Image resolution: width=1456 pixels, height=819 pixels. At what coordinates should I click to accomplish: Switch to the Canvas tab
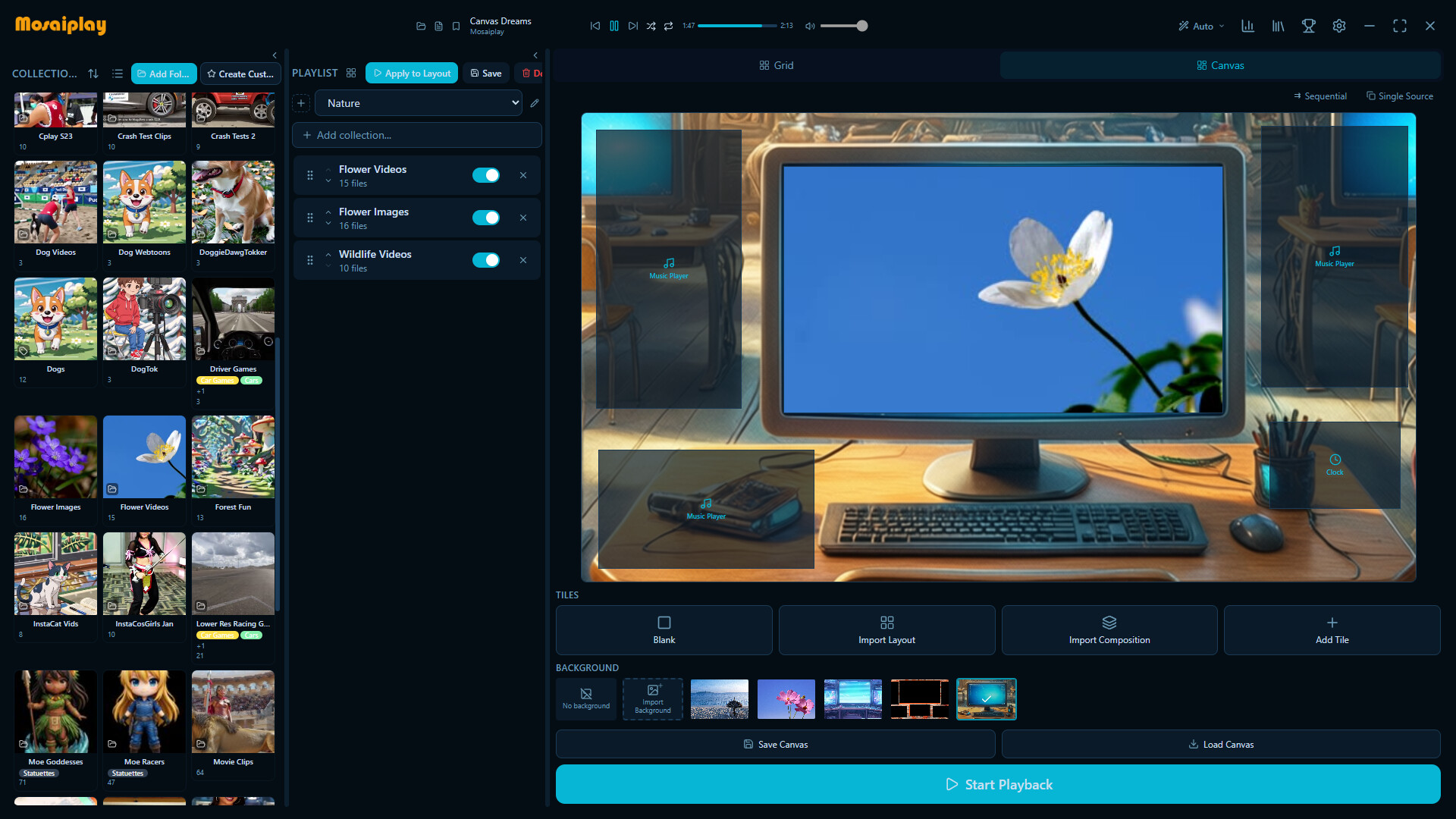click(x=1220, y=65)
